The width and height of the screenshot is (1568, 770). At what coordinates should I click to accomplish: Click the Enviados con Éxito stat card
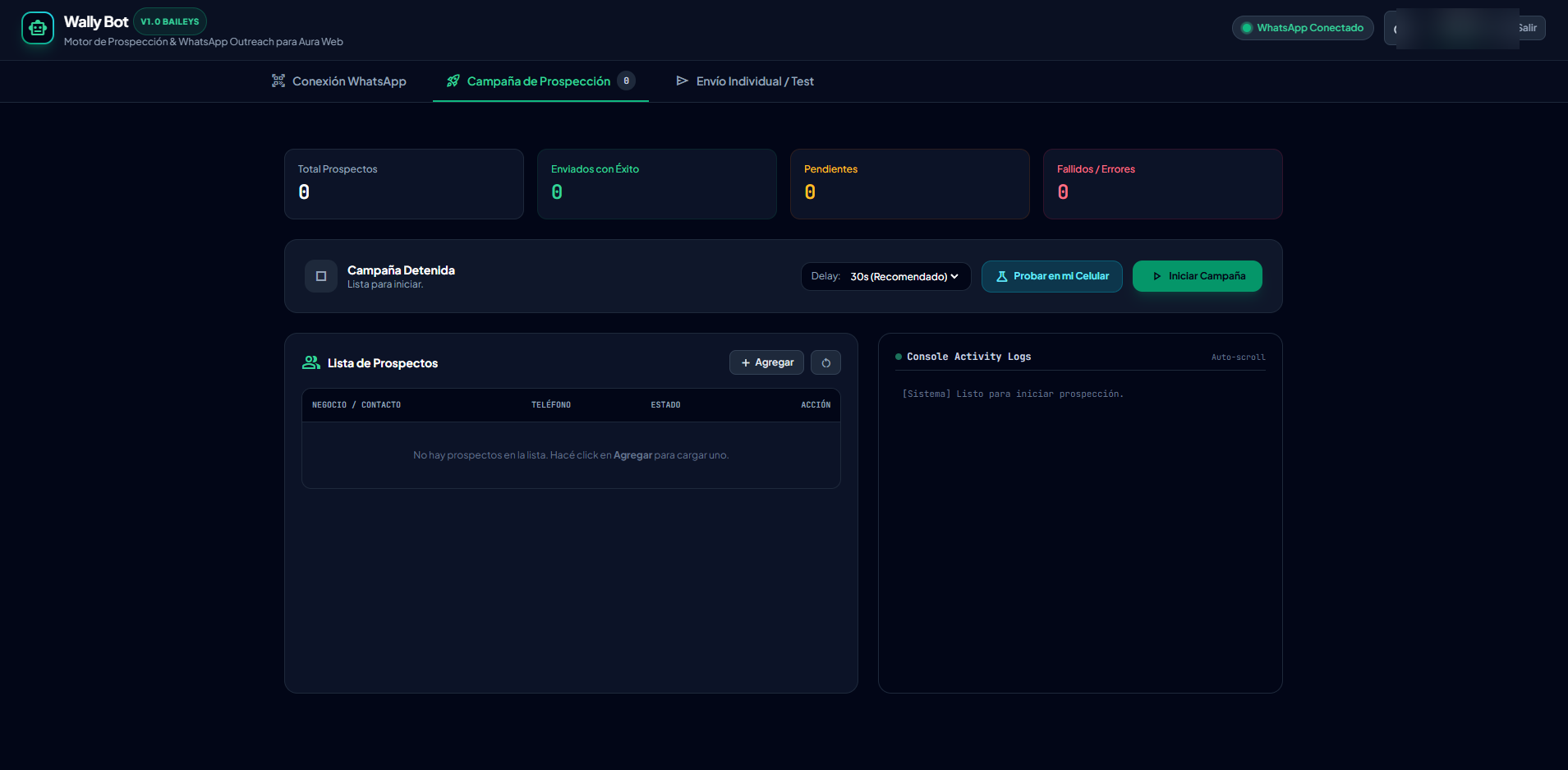pyautogui.click(x=657, y=184)
